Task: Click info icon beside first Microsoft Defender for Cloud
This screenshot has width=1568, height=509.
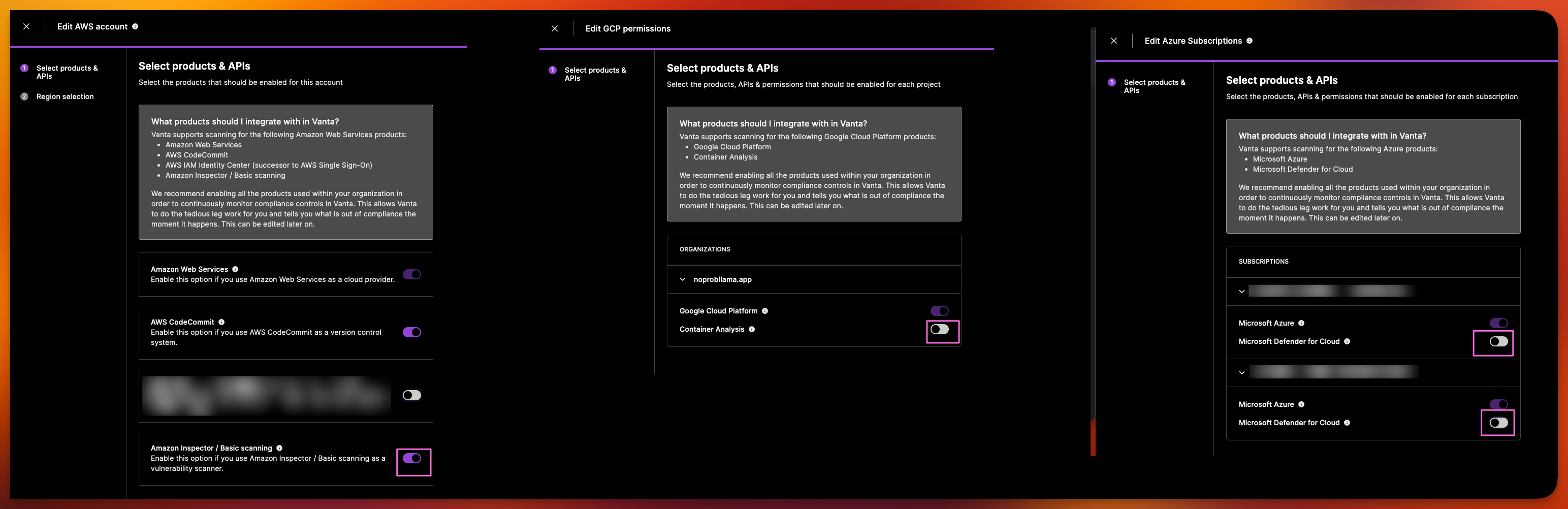Action: point(1347,341)
